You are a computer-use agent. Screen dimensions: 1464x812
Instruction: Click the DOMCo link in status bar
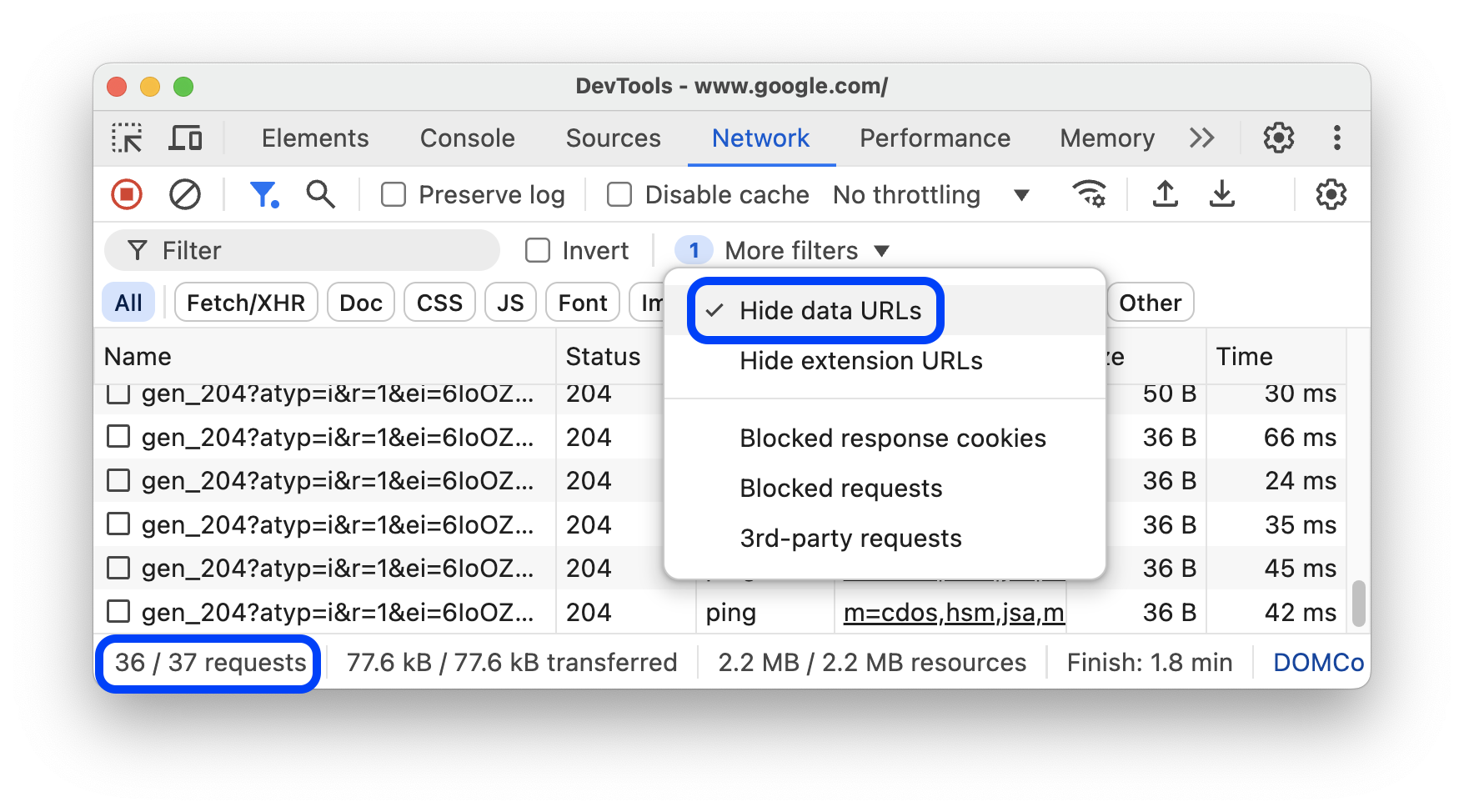(x=1318, y=662)
